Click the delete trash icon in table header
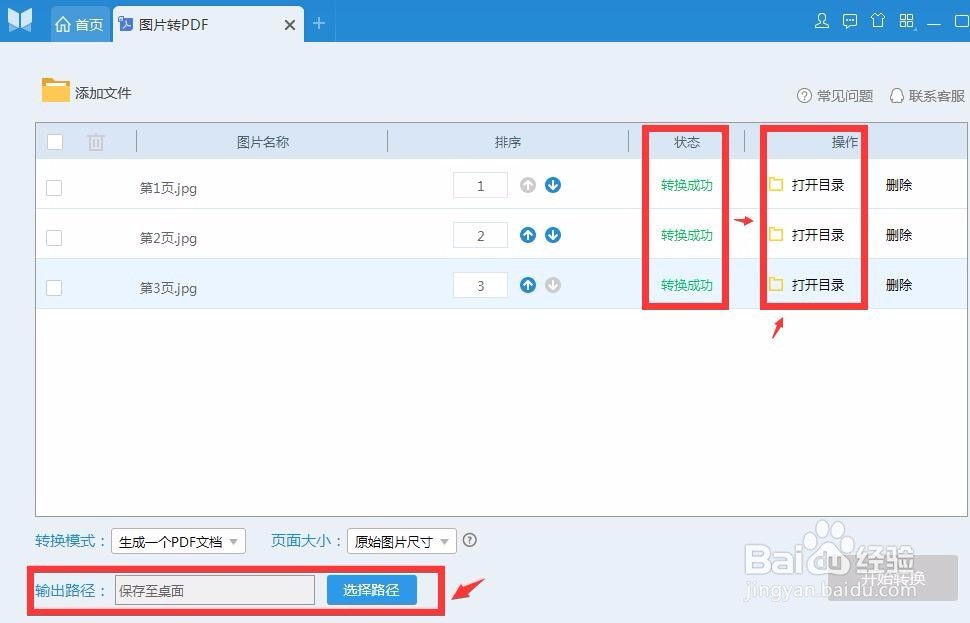970x623 pixels. 95,141
